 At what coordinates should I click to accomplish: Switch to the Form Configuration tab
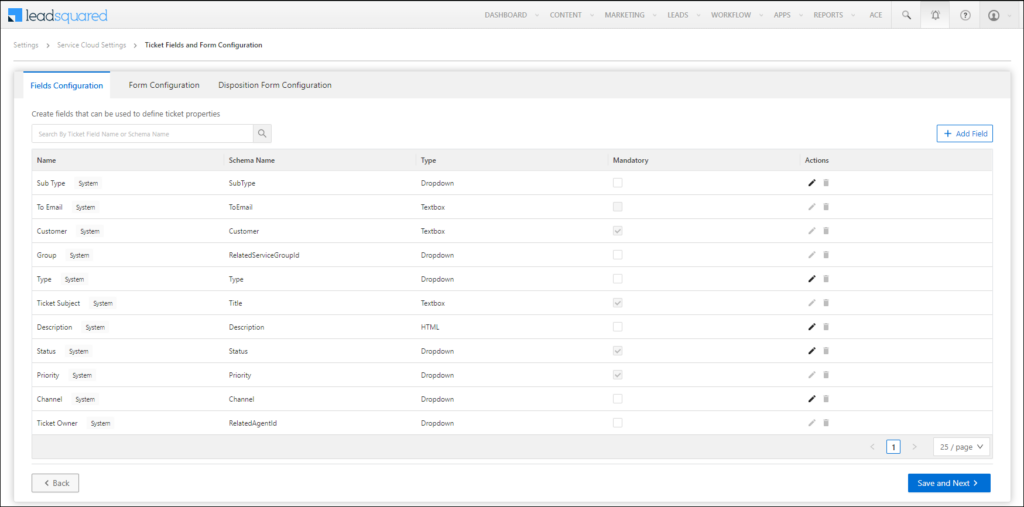pos(164,85)
